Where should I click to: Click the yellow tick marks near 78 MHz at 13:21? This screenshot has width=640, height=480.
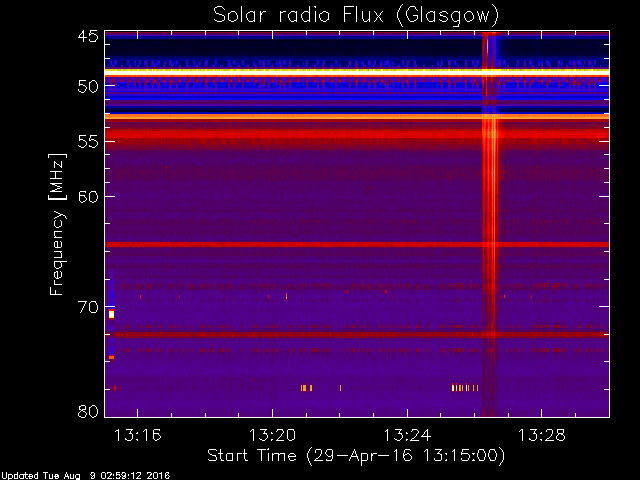(x=307, y=388)
